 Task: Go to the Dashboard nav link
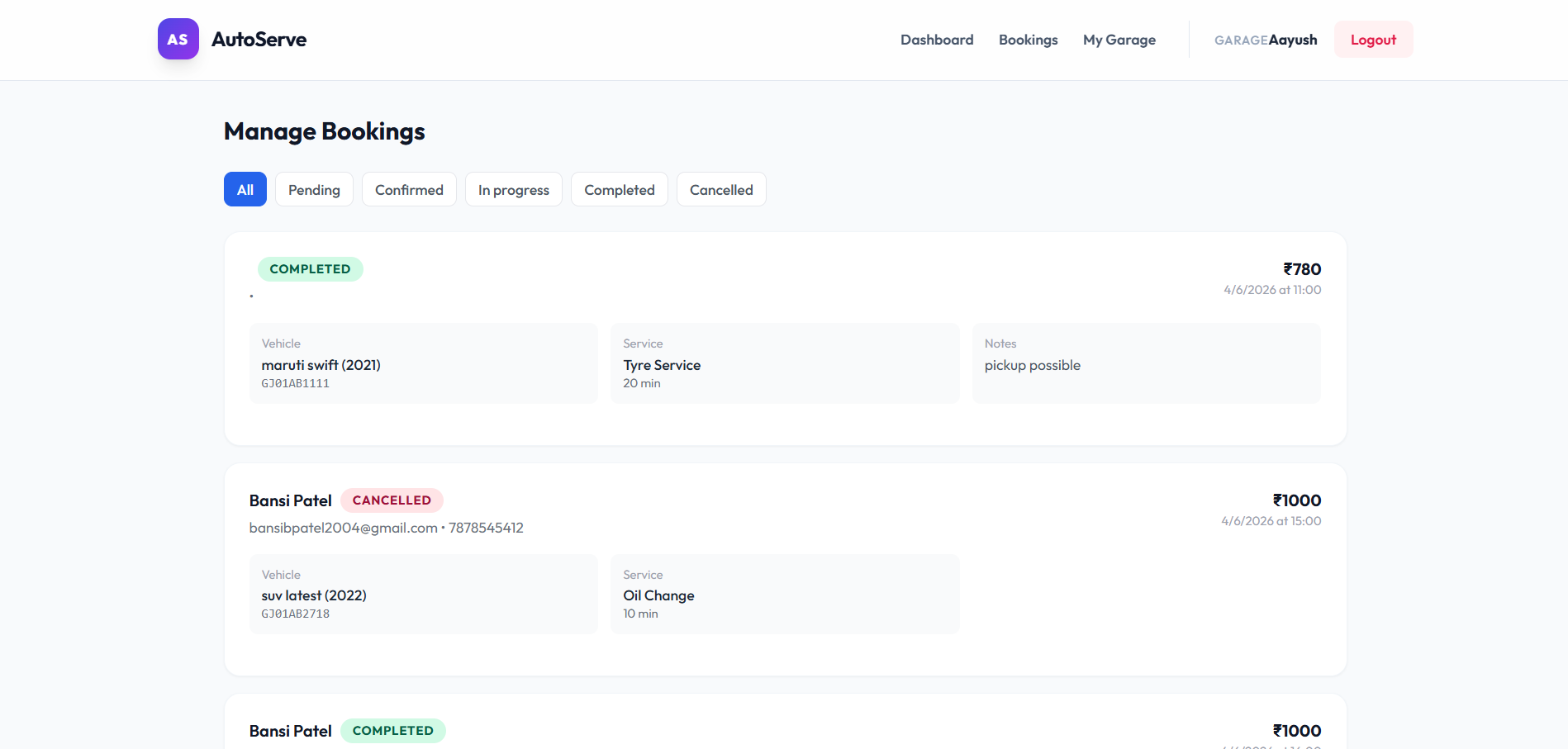[x=937, y=40]
